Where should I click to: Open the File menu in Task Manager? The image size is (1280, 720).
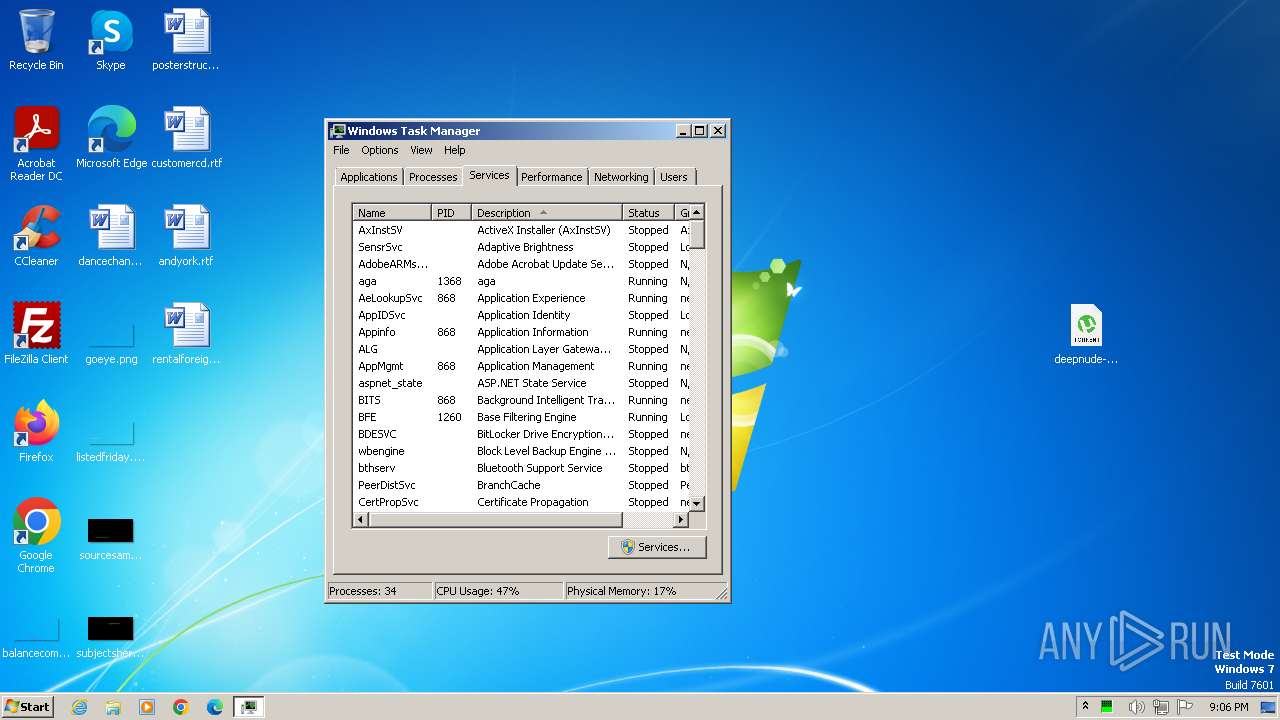point(341,150)
